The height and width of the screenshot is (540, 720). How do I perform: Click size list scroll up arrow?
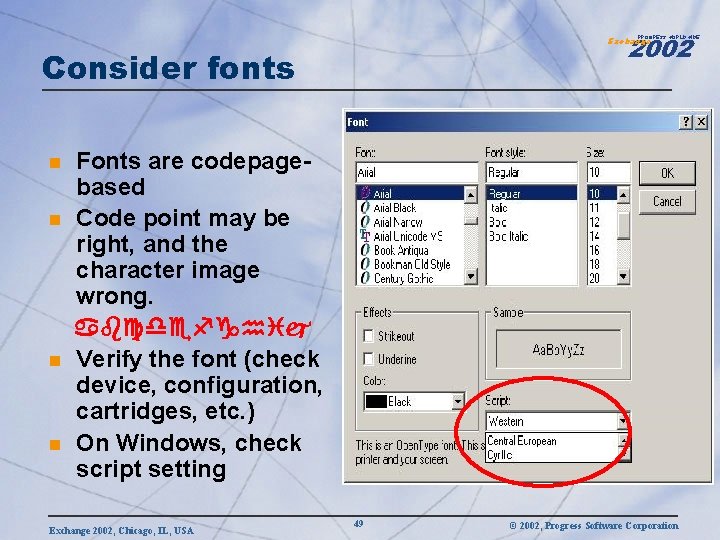click(623, 195)
